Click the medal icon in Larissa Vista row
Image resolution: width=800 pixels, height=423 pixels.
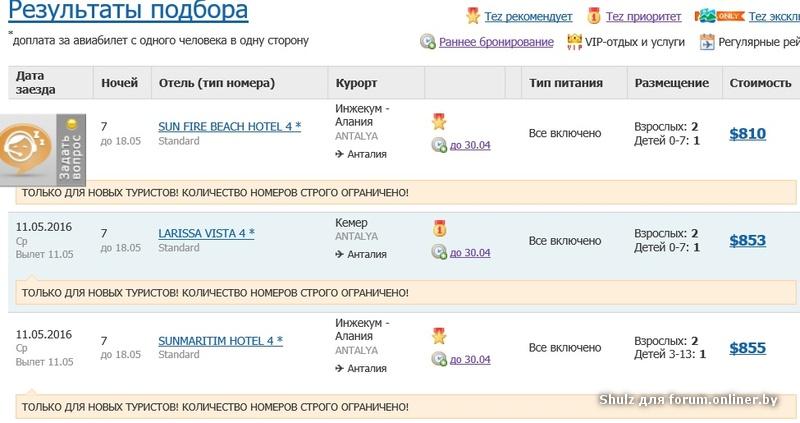click(x=440, y=228)
